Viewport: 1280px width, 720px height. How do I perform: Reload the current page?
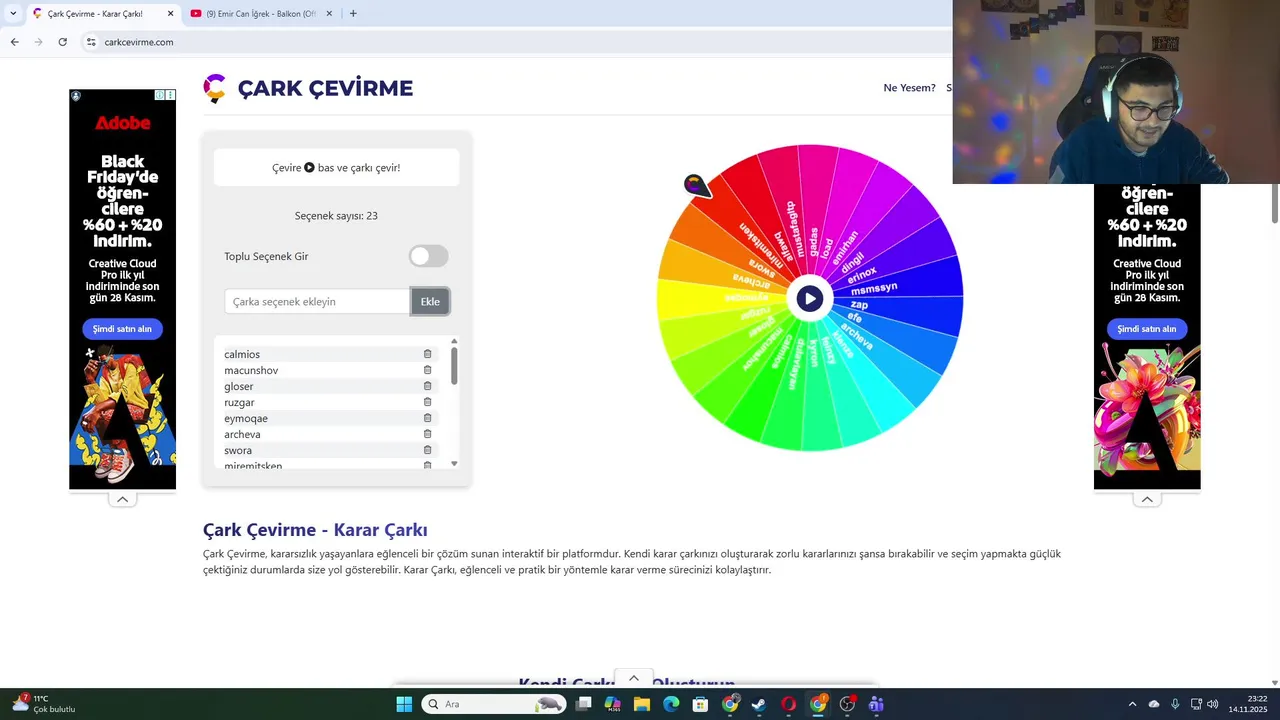pyautogui.click(x=62, y=42)
